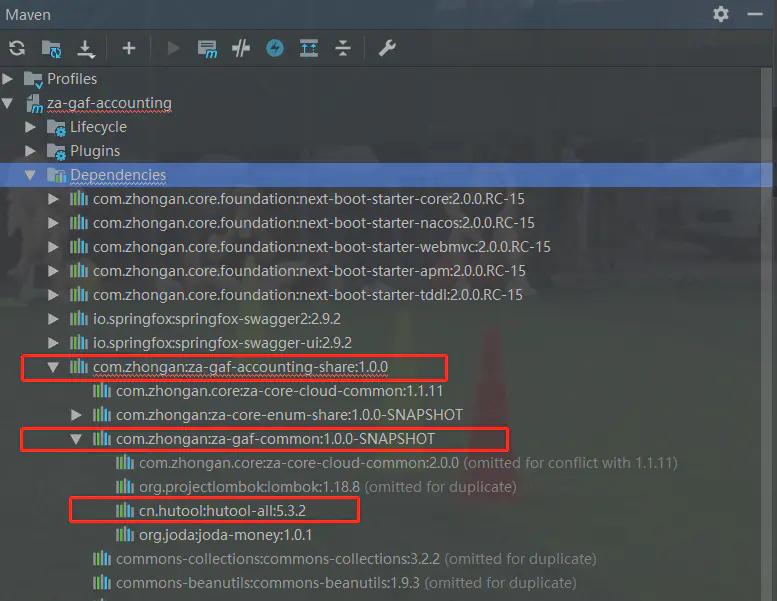Select 'za-core-enum-share:1.0.0-SNAPSHOT' row text
This screenshot has height=601, width=777.
click(289, 415)
